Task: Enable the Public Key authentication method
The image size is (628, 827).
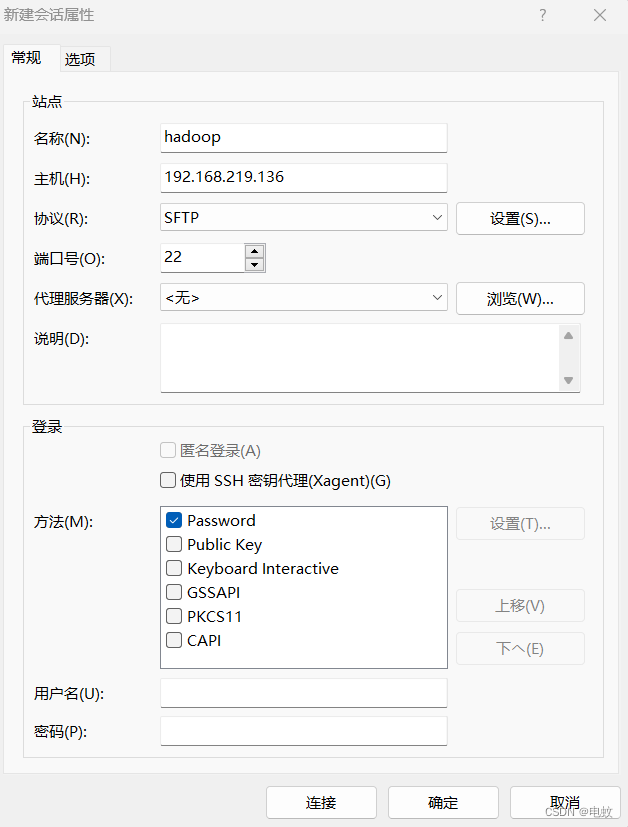Action: tap(174, 544)
